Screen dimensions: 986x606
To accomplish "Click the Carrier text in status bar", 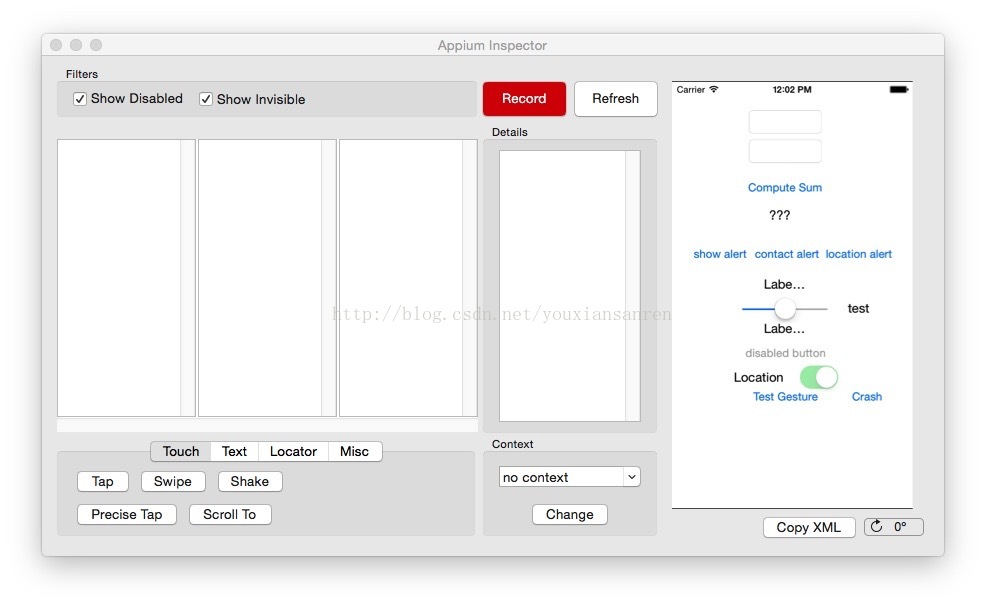I will (690, 90).
